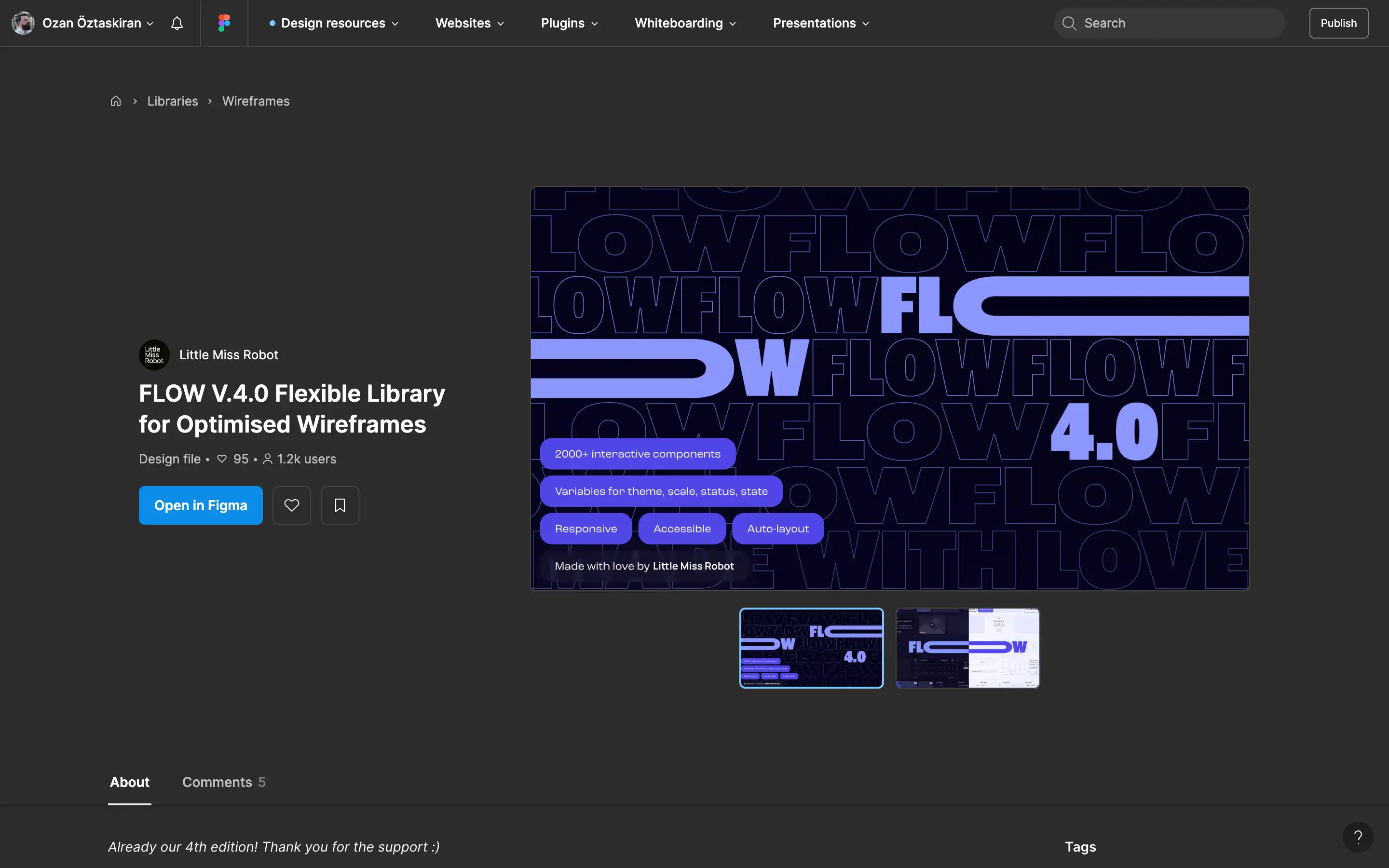Image resolution: width=1389 pixels, height=868 pixels.
Task: Switch to the Comments tab
Action: point(224,782)
